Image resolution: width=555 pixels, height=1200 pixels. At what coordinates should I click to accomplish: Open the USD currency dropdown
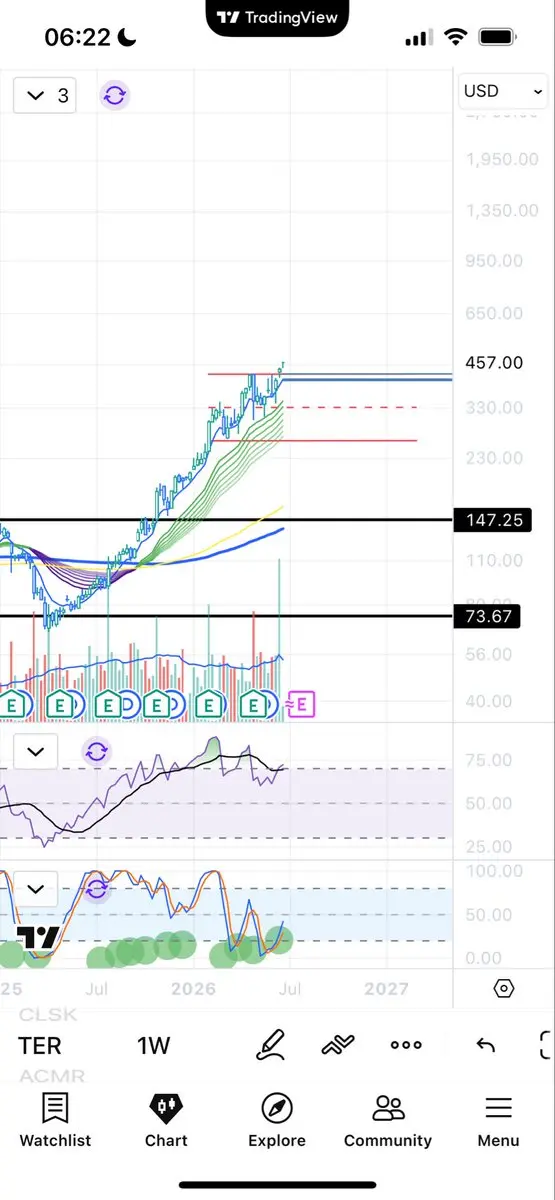pyautogui.click(x=503, y=91)
